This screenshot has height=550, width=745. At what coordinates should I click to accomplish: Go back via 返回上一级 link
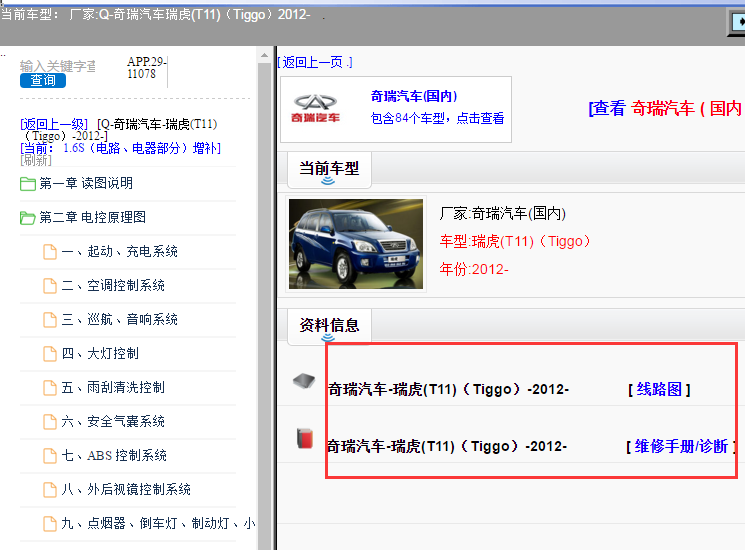tap(54, 124)
